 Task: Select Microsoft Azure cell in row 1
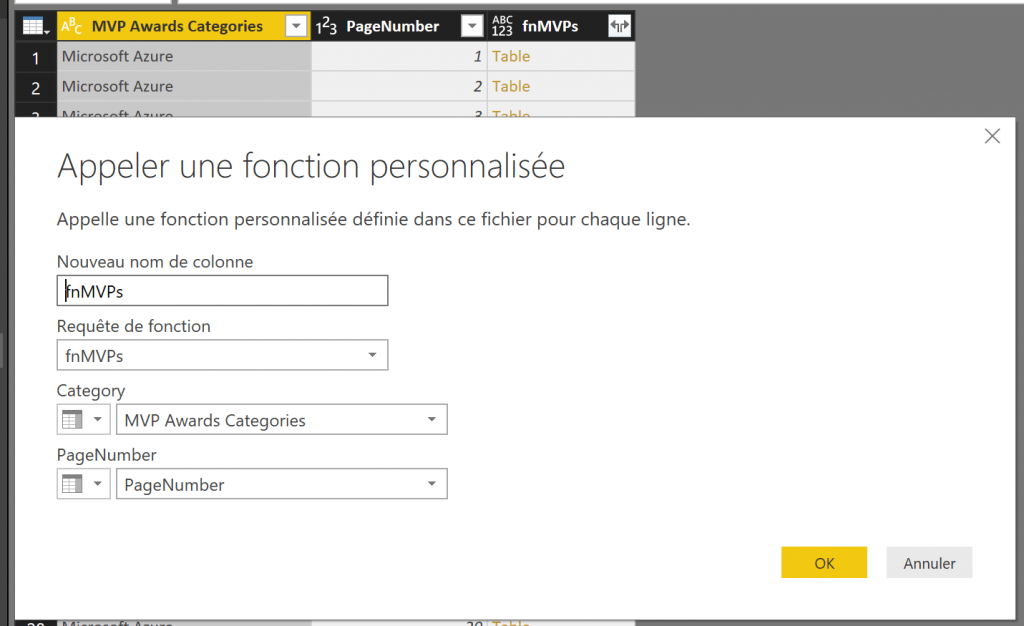[x=184, y=56]
